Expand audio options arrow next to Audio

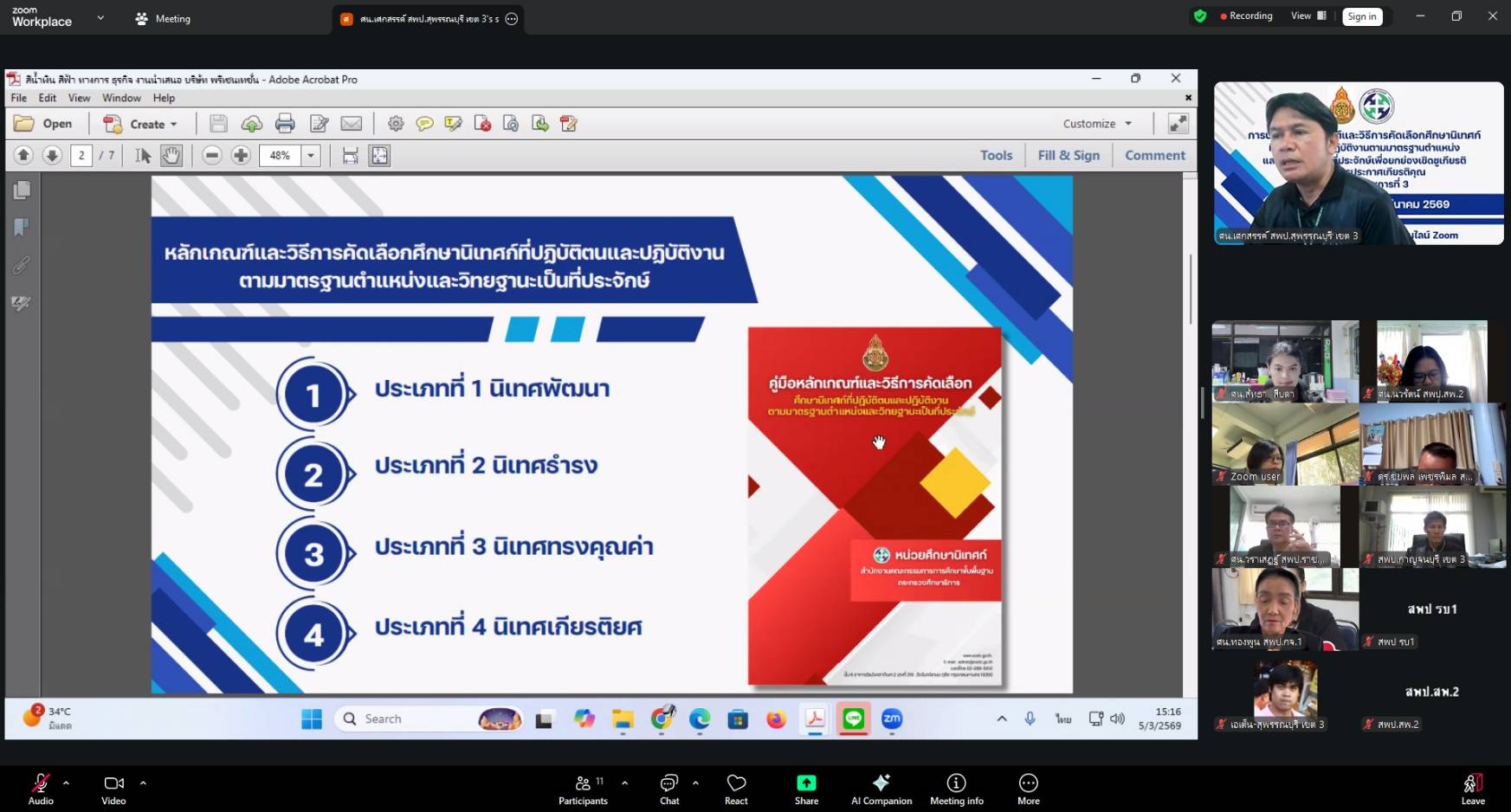tap(66, 783)
